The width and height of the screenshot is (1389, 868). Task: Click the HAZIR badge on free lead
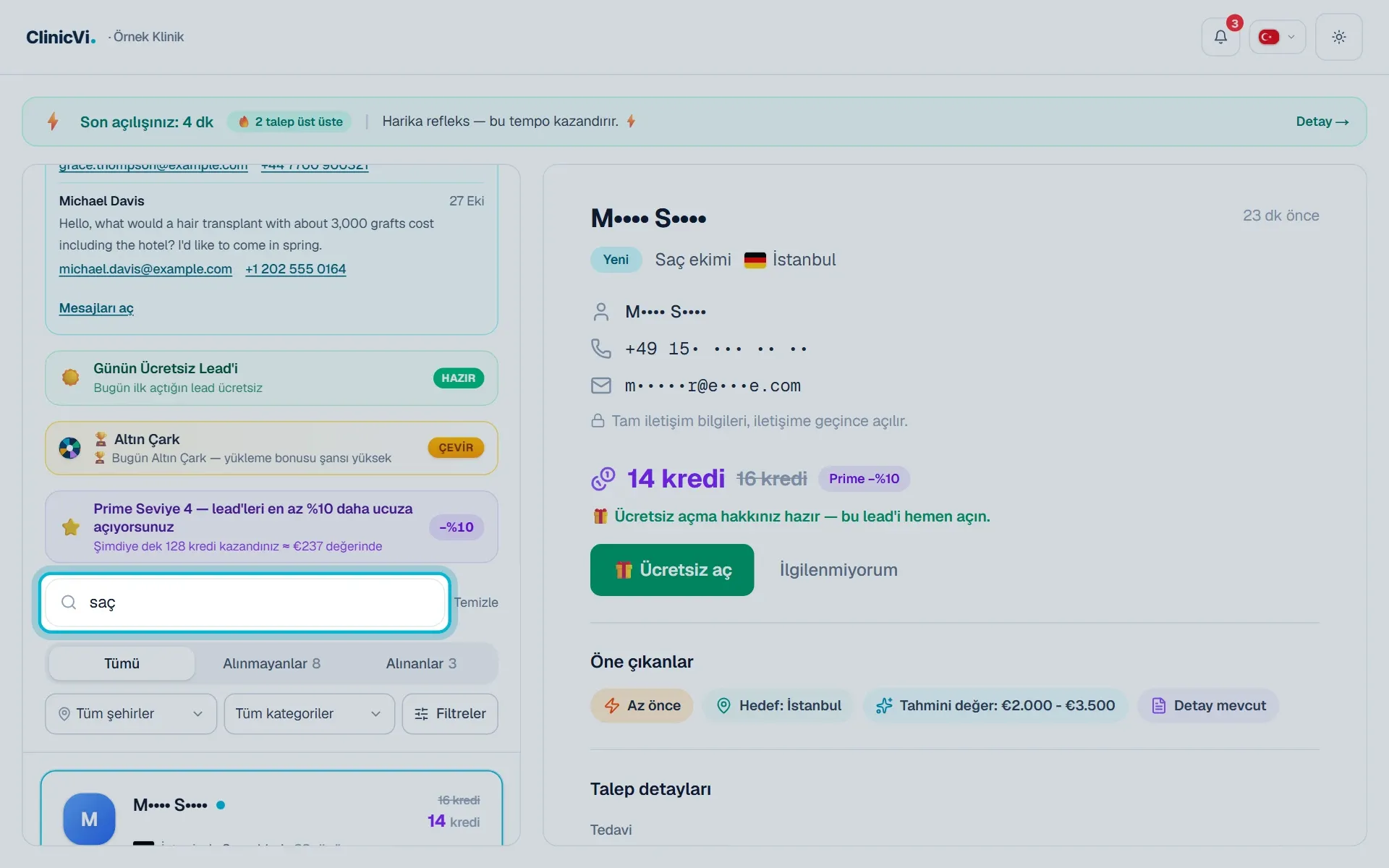pyautogui.click(x=459, y=378)
